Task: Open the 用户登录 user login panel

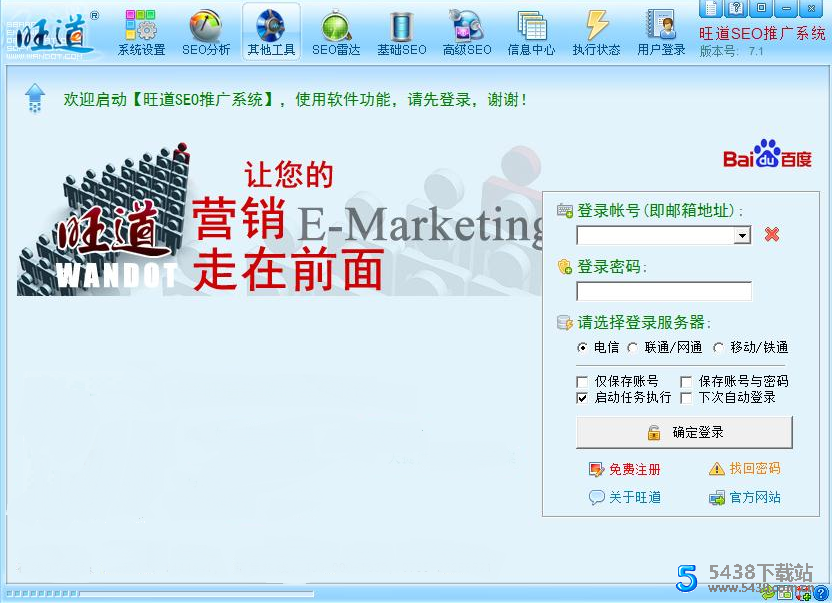Action: pyautogui.click(x=661, y=30)
